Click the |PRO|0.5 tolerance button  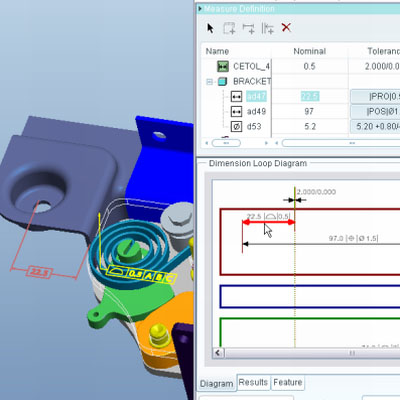(375, 96)
